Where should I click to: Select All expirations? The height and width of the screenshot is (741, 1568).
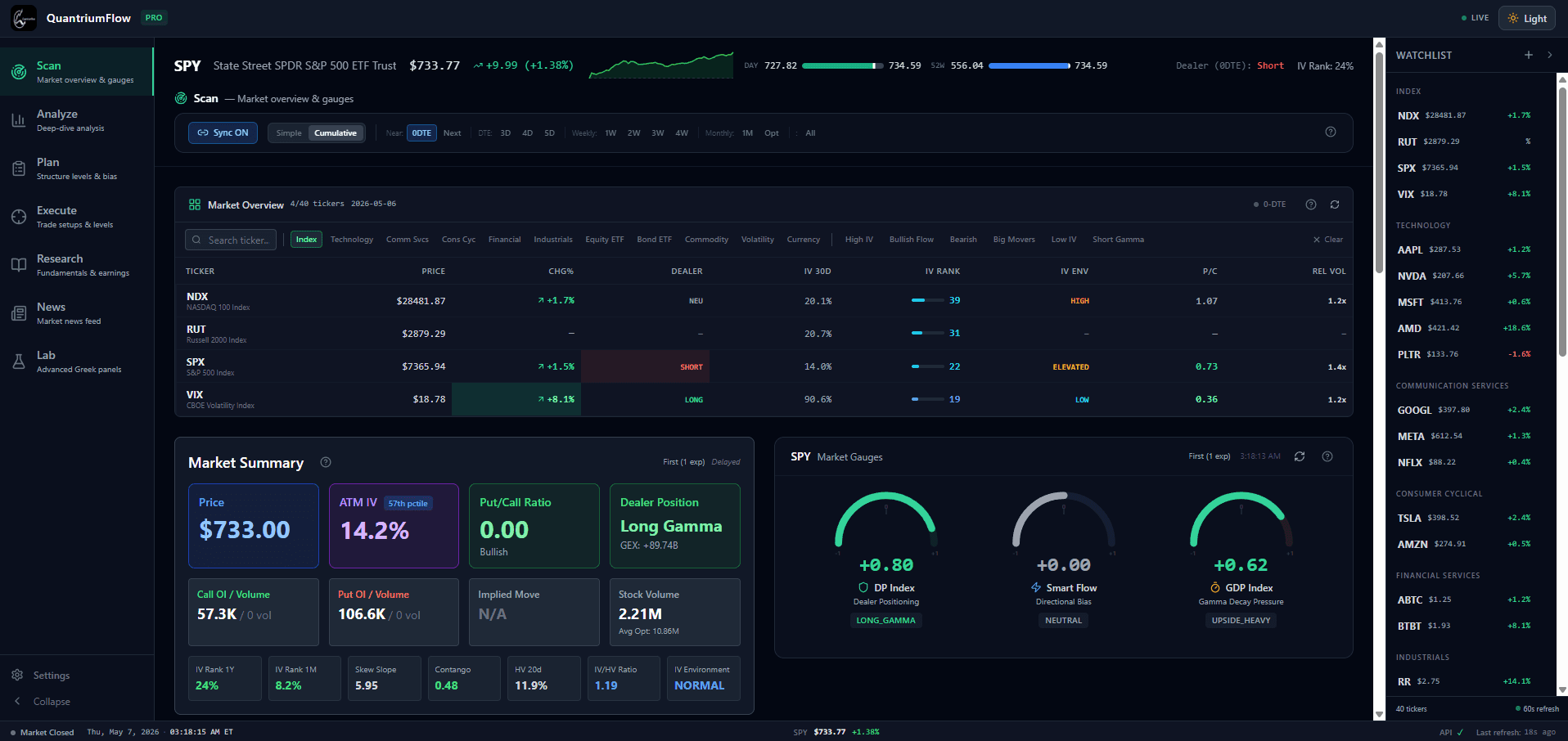[810, 133]
